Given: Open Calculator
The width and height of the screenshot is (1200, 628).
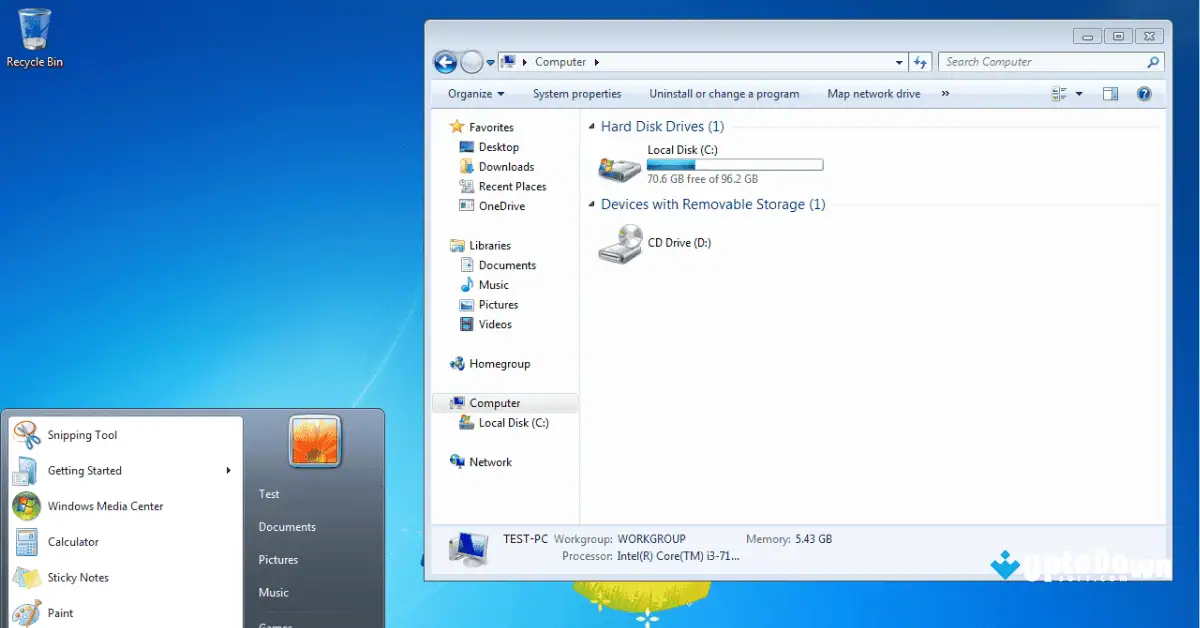Looking at the screenshot, I should [x=75, y=541].
